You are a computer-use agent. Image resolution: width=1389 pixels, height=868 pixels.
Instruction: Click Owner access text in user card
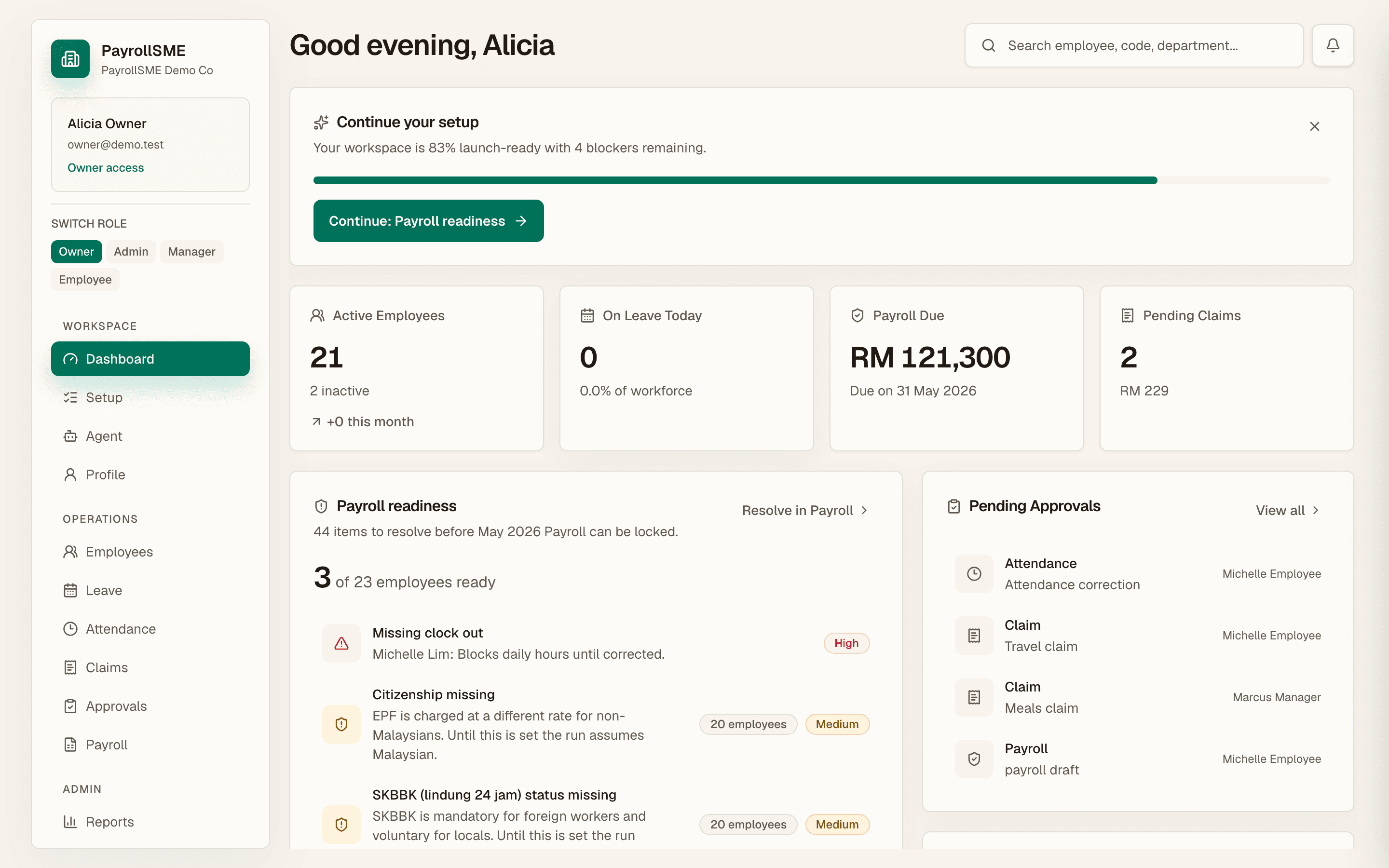tap(106, 168)
